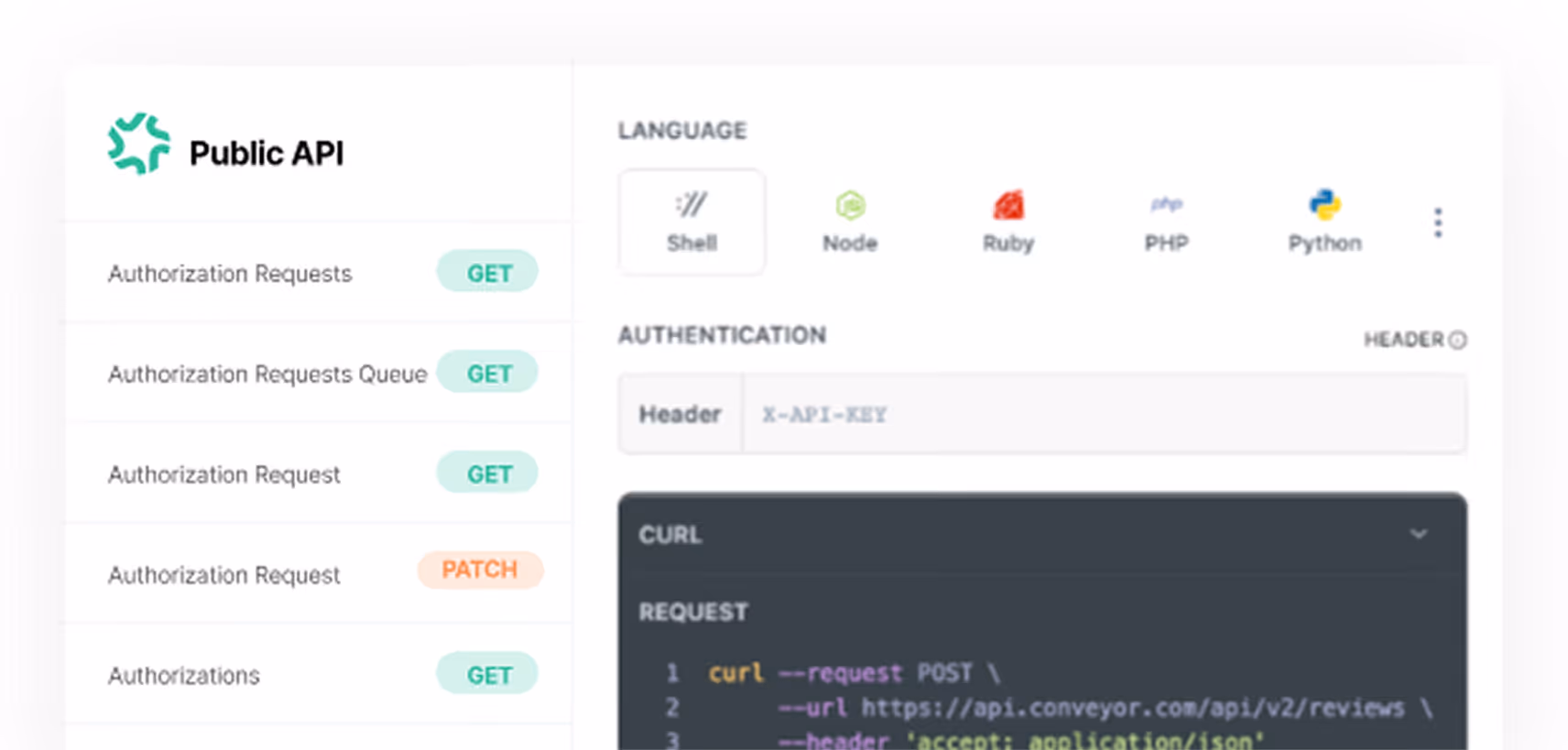Click the PHP logo icon
This screenshot has width=1568, height=750.
coord(1166,203)
